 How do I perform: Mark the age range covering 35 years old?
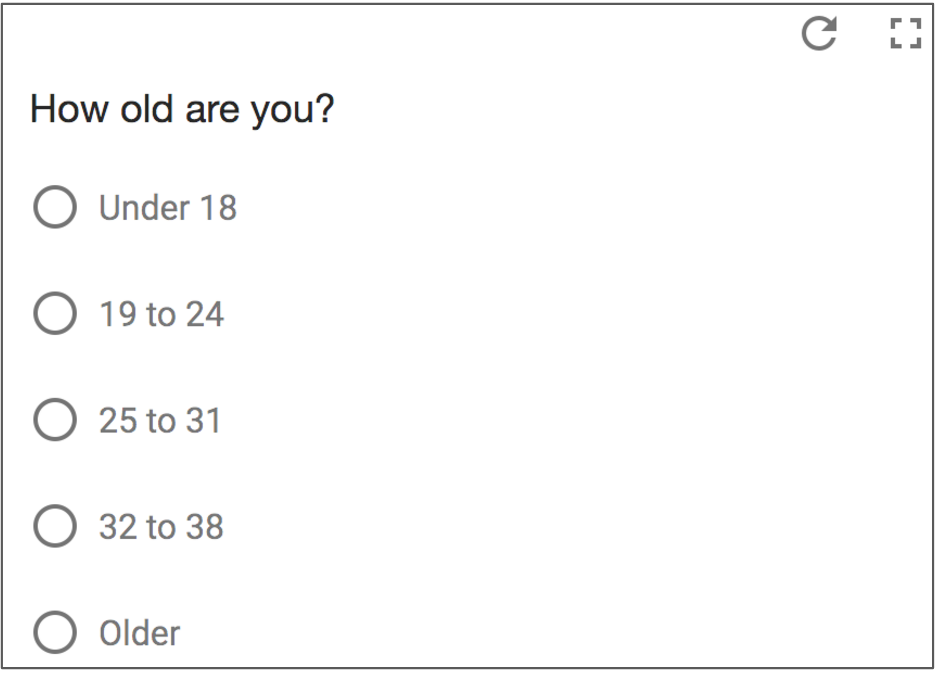click(x=55, y=526)
